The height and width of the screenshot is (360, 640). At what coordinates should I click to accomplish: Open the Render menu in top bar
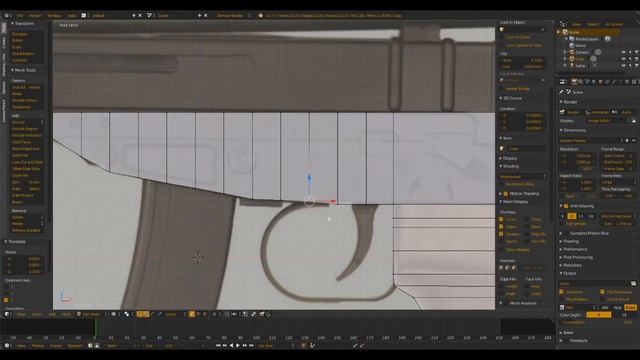(x=35, y=16)
